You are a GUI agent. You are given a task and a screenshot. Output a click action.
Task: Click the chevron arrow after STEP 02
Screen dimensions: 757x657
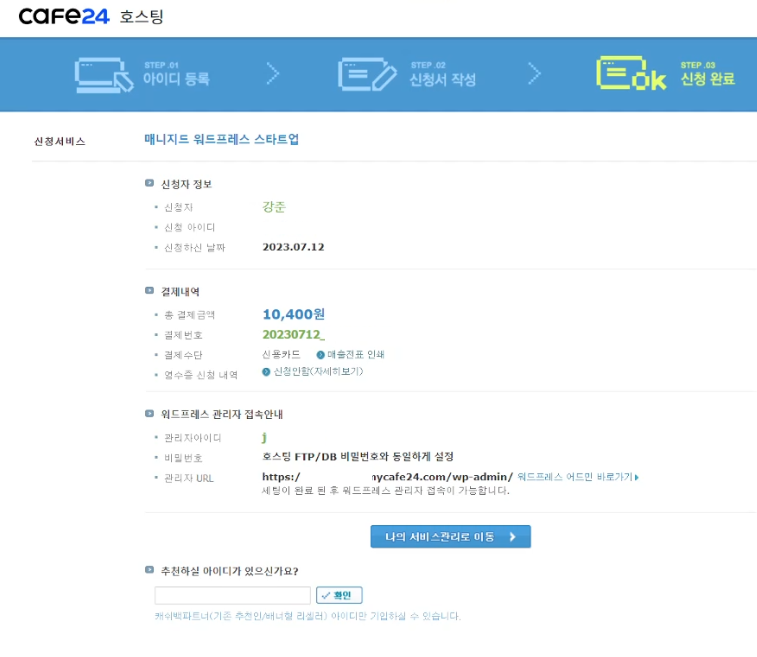534,73
